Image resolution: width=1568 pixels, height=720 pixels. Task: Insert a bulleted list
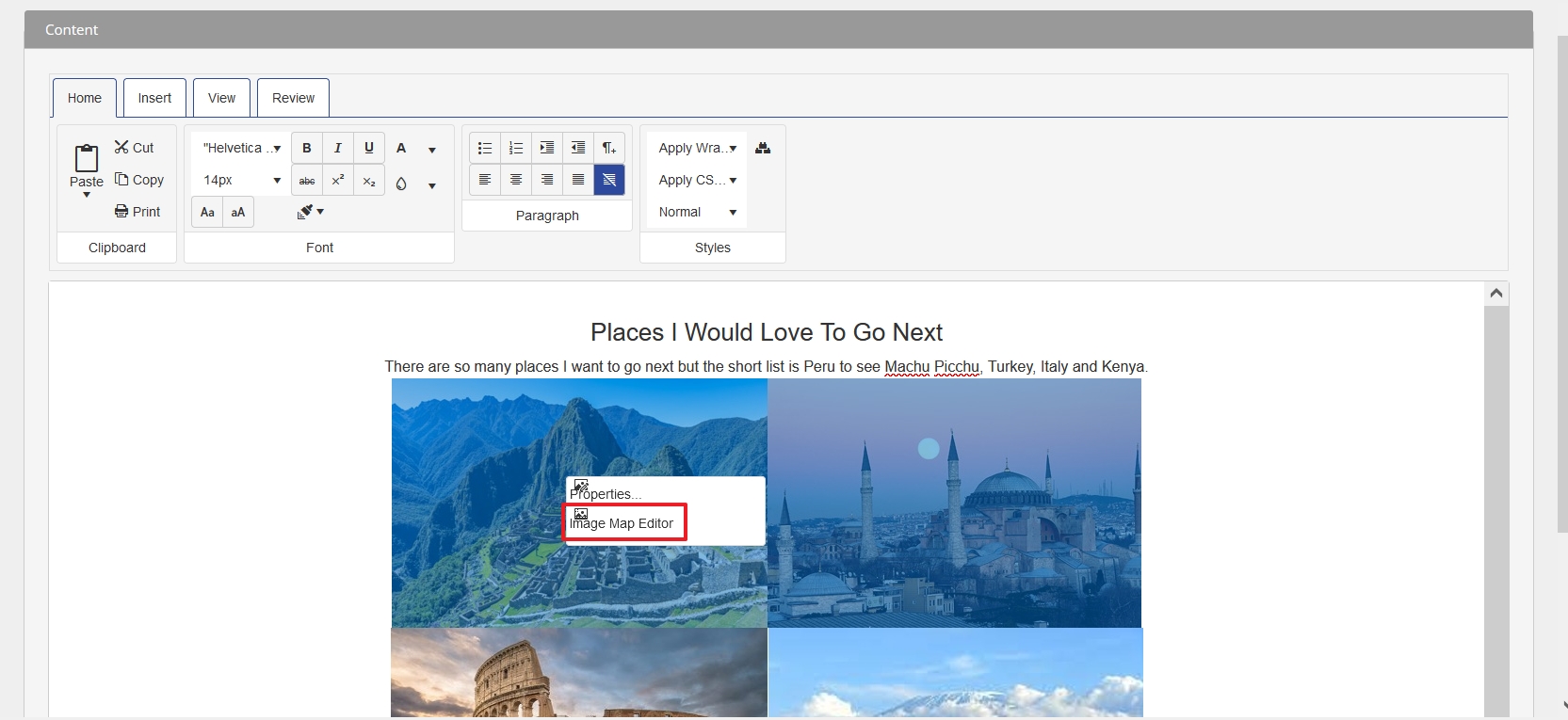click(485, 148)
